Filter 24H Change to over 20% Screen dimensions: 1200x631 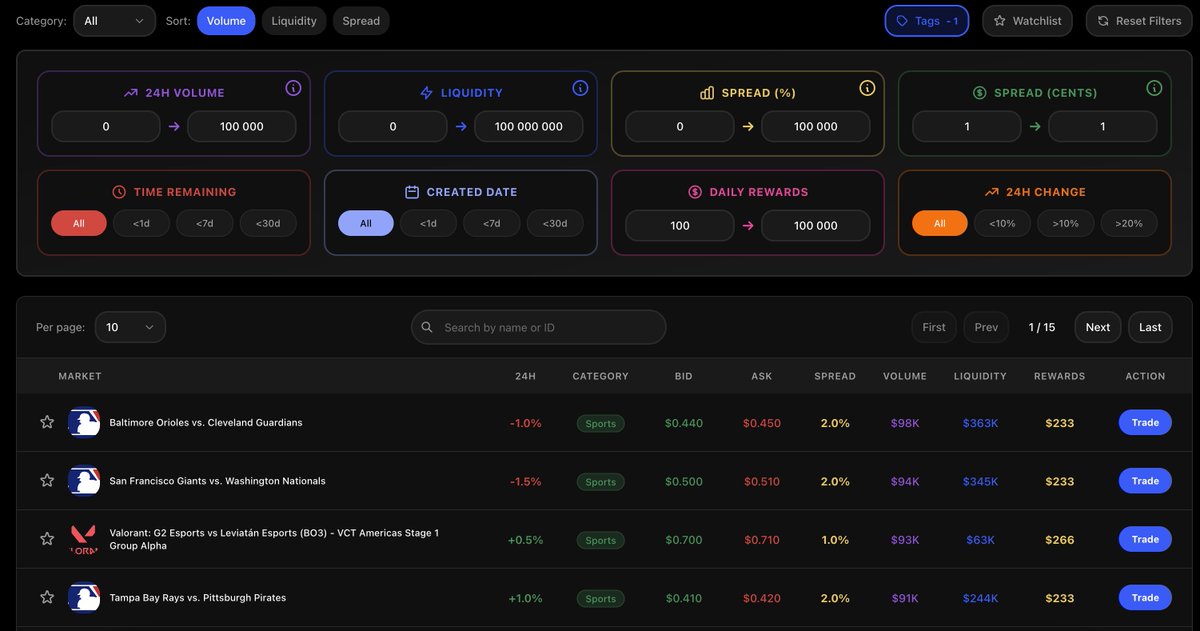click(x=1129, y=224)
